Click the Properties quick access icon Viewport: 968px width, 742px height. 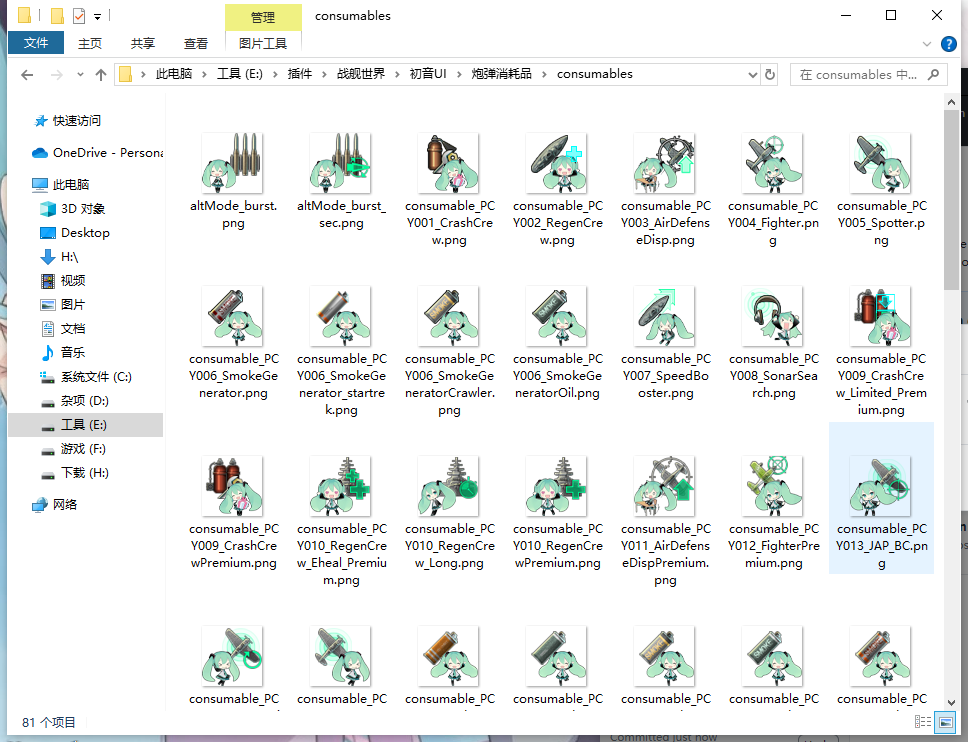tap(79, 16)
